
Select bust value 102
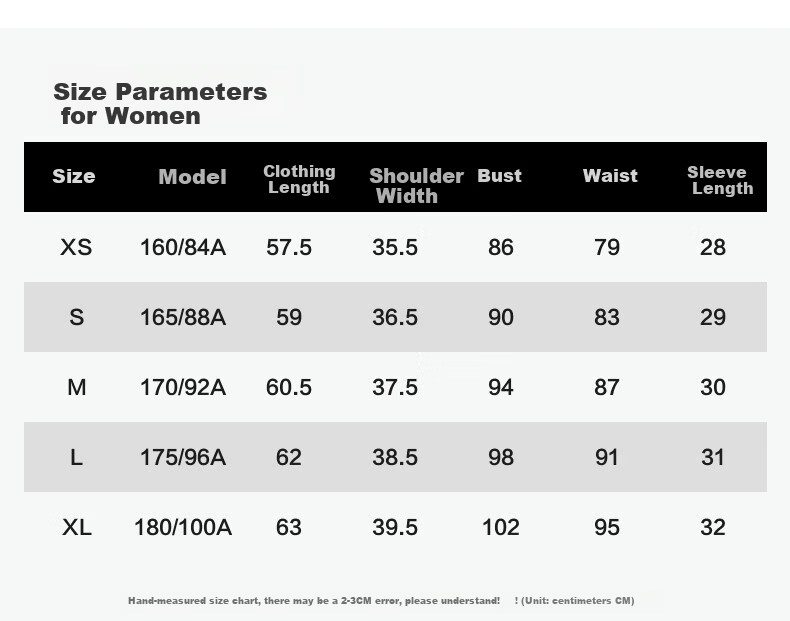[501, 527]
